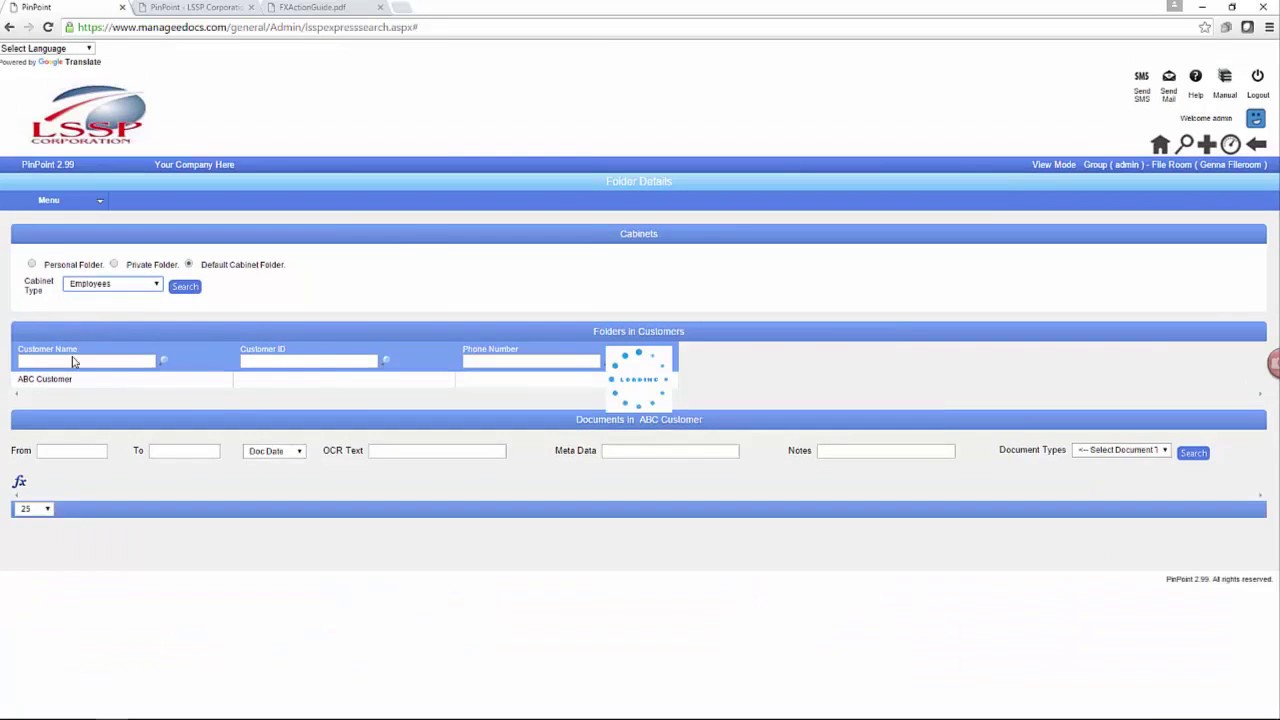1280x720 pixels.
Task: Open the Send Mail envelope icon
Action: [x=1169, y=76]
